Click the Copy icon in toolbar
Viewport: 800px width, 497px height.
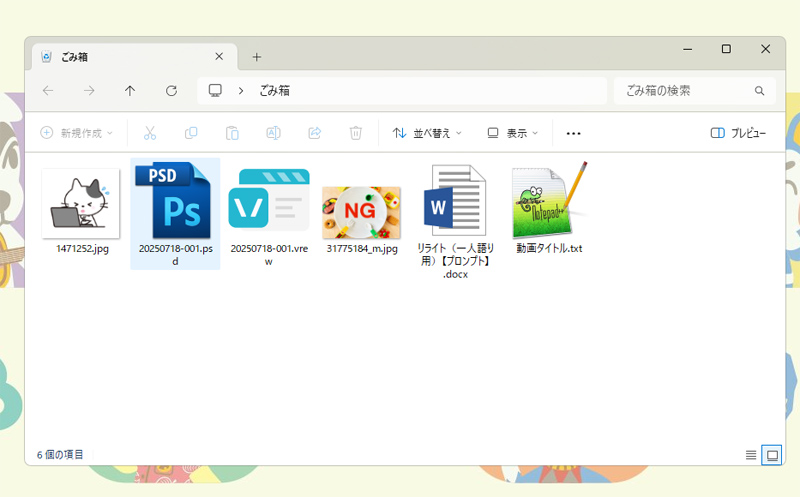[191, 133]
